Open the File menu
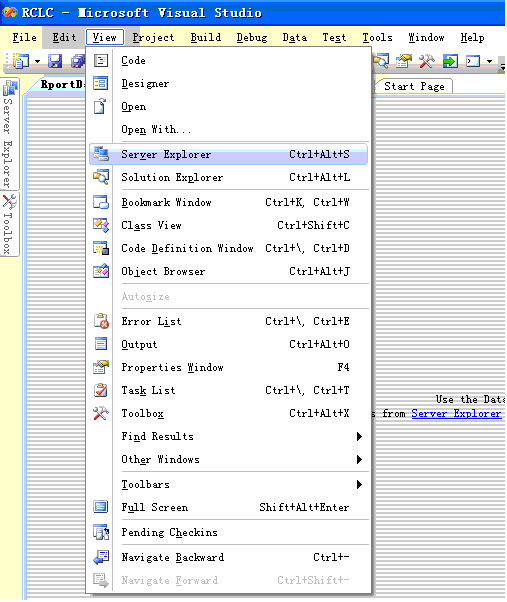Viewport: 507px width, 602px height. pyautogui.click(x=25, y=38)
